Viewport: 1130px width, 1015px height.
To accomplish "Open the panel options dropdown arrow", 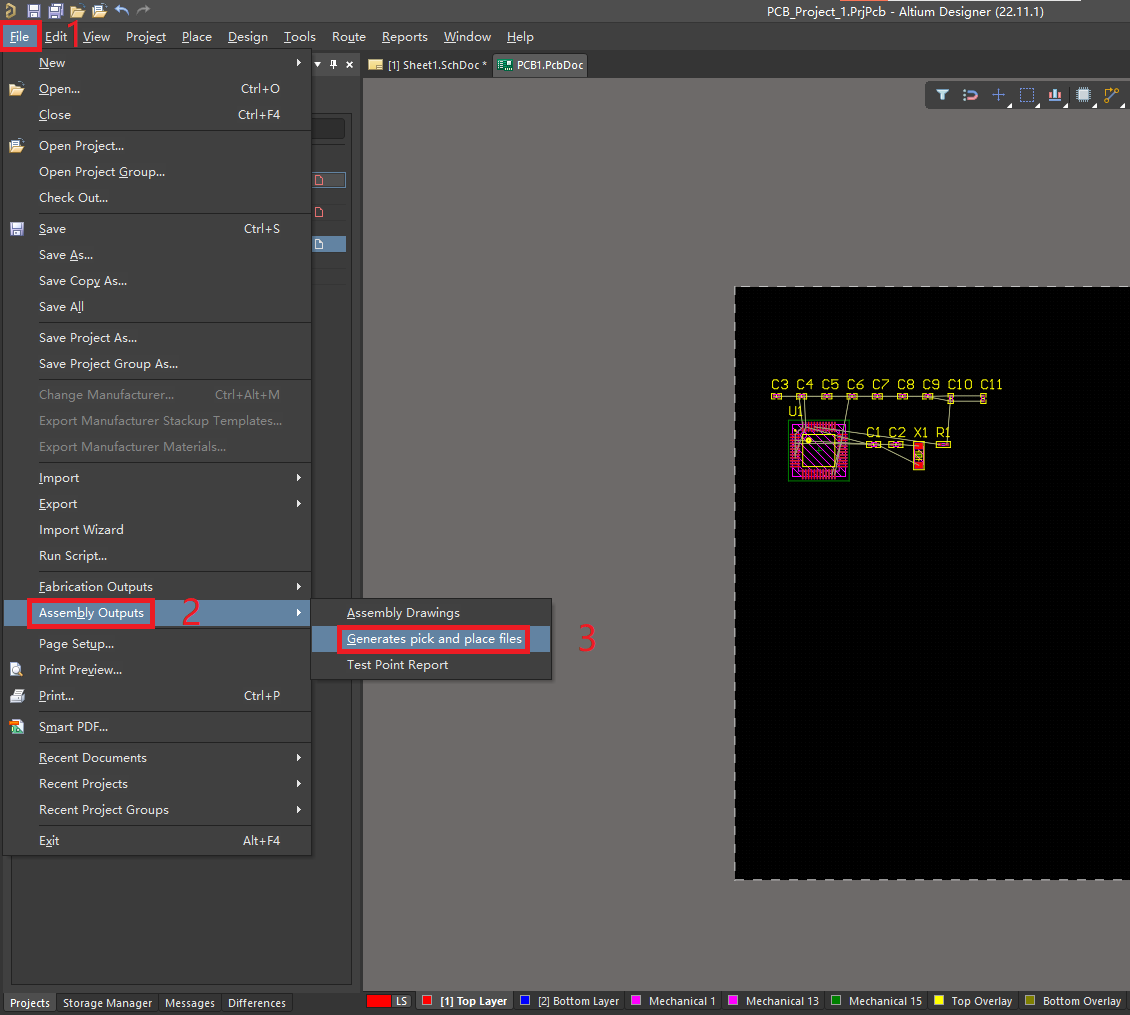I will (x=317, y=65).
